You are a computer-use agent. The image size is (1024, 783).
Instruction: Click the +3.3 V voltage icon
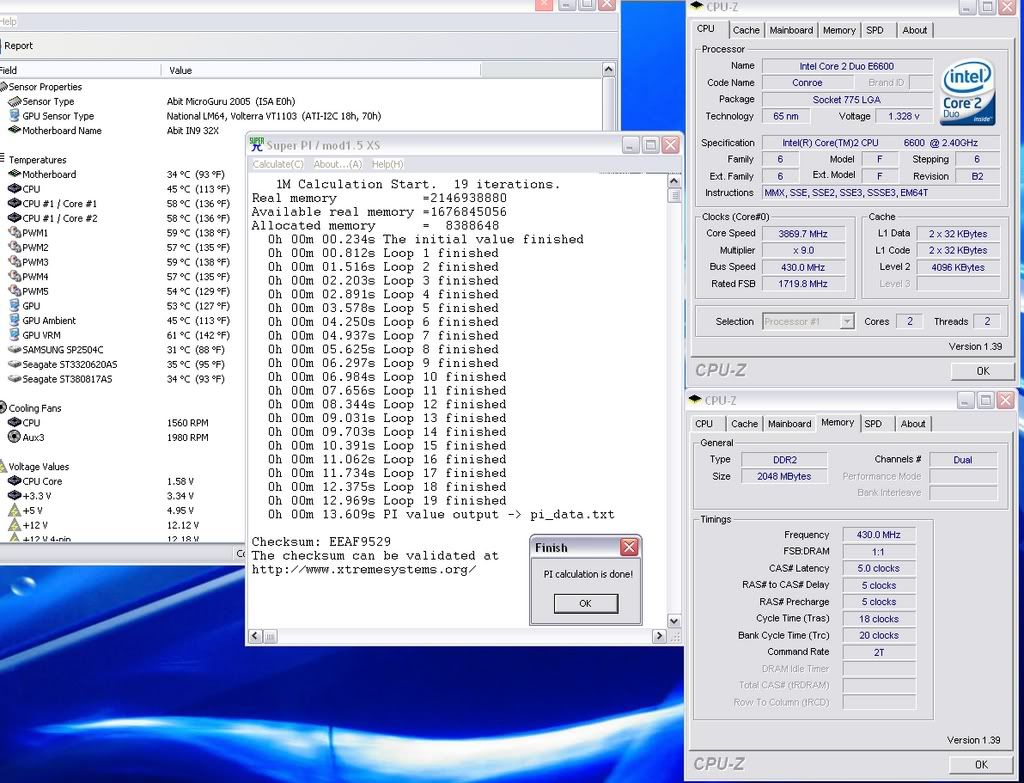(x=14, y=496)
